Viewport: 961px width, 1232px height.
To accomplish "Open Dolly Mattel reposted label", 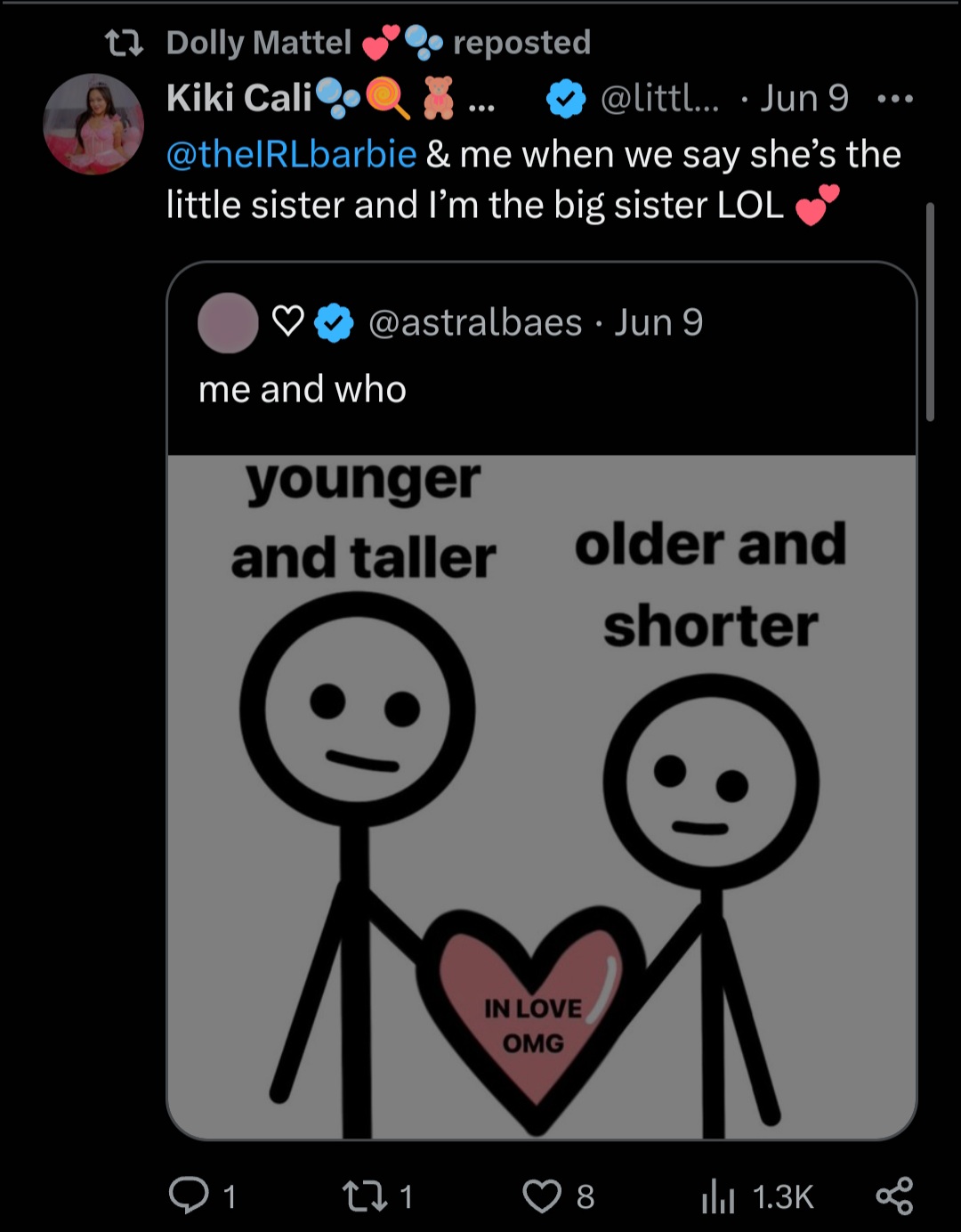I will tap(378, 42).
